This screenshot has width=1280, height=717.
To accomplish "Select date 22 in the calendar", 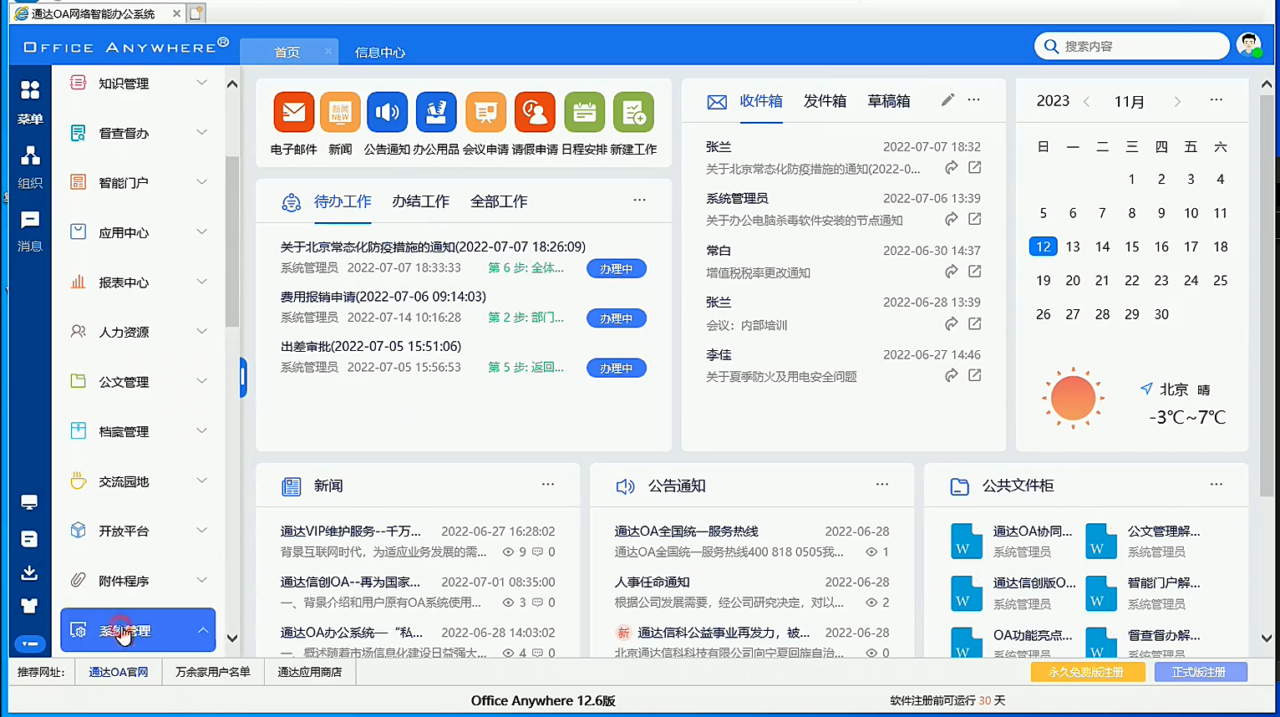I will (x=1132, y=281).
